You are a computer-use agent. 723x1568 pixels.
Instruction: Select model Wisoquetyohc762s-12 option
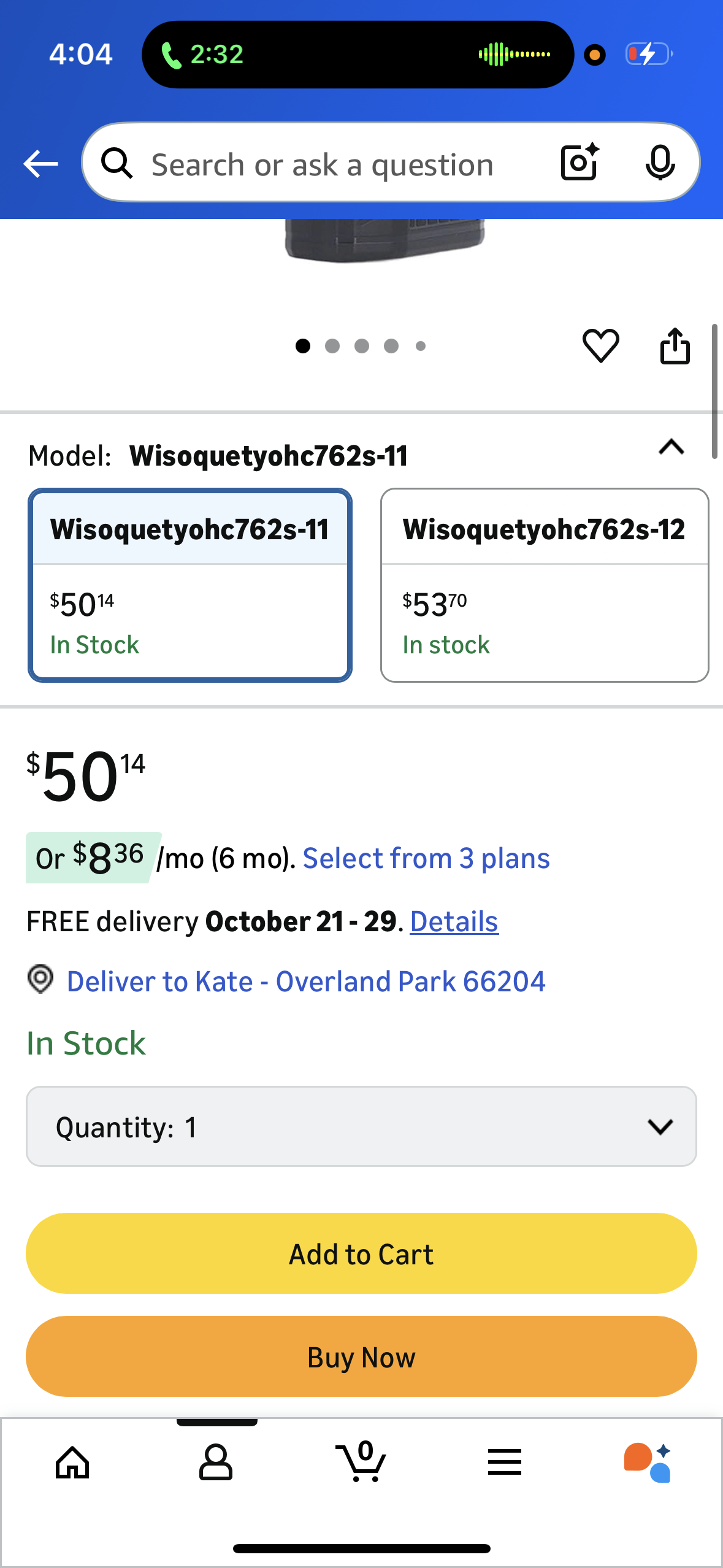[x=545, y=585]
